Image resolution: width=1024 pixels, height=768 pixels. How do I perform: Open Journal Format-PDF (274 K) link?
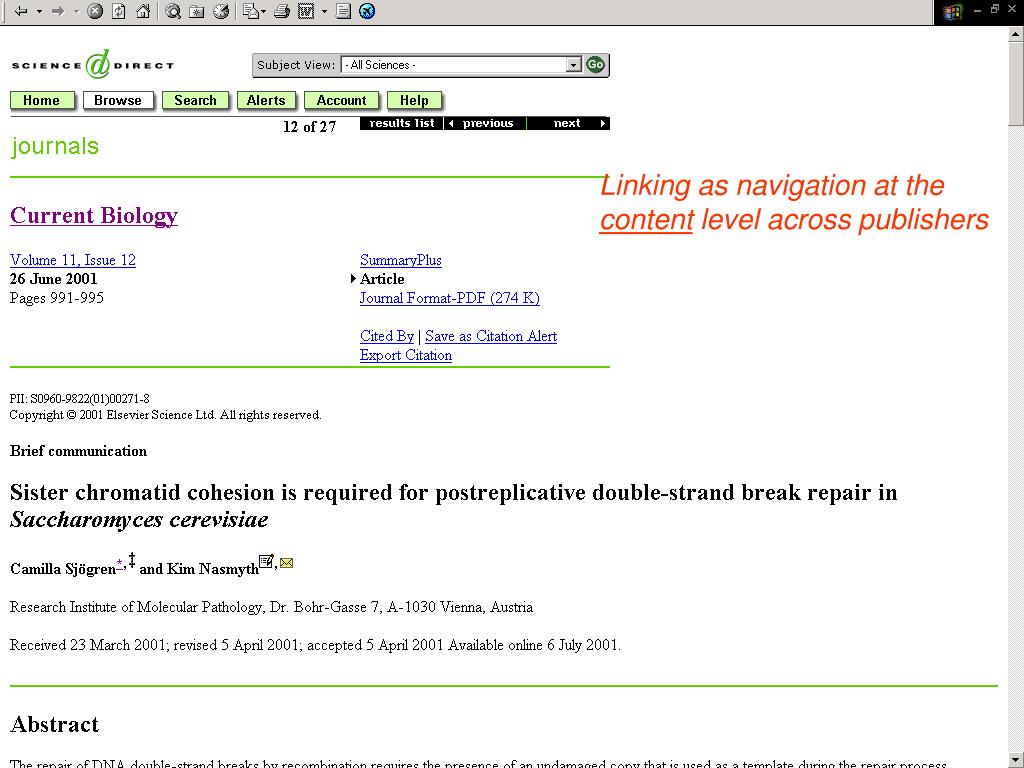450,298
